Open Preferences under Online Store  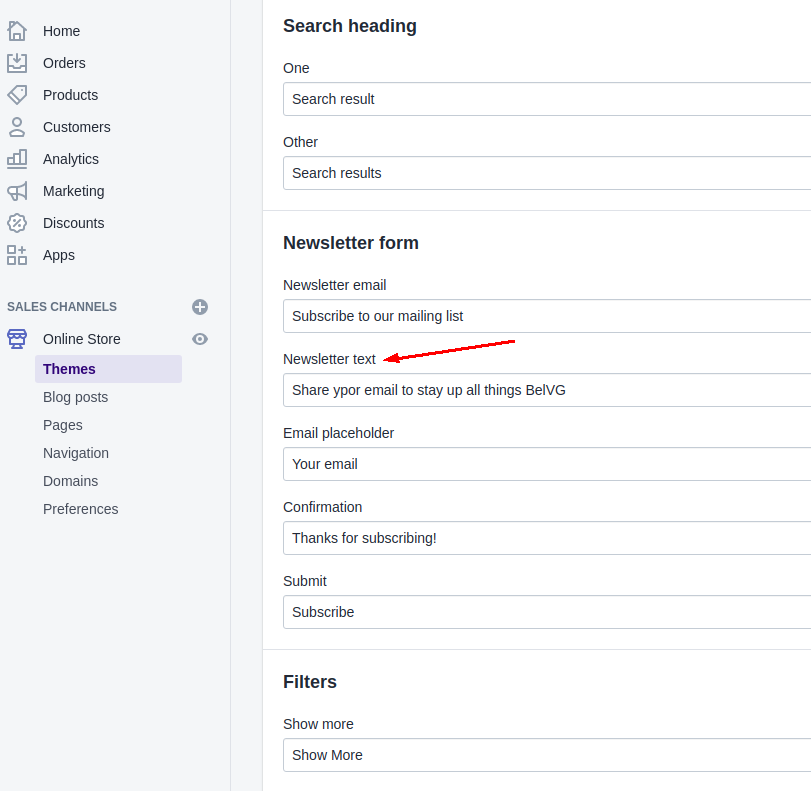pos(80,509)
